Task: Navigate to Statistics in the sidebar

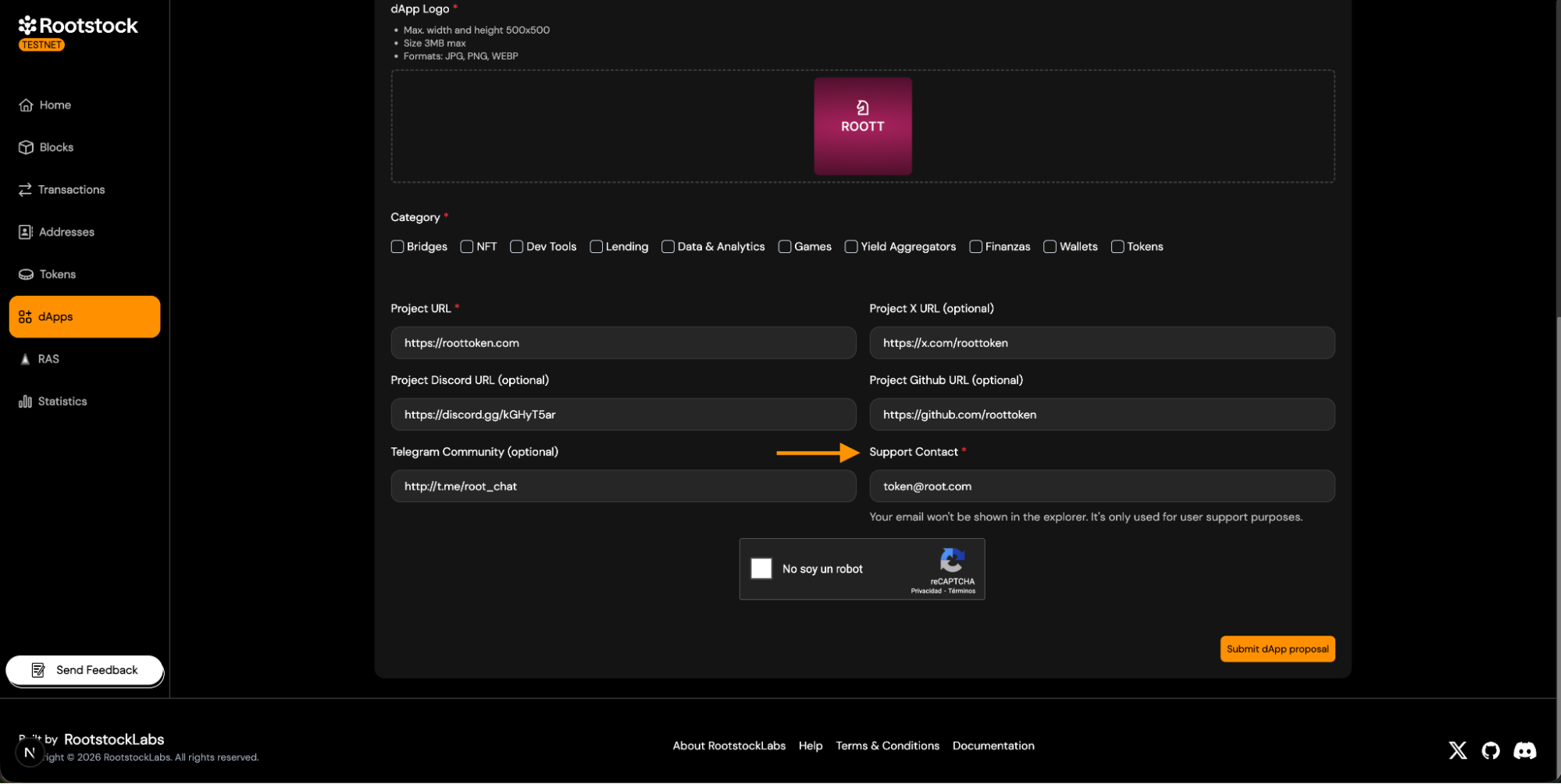Action: tap(62, 401)
